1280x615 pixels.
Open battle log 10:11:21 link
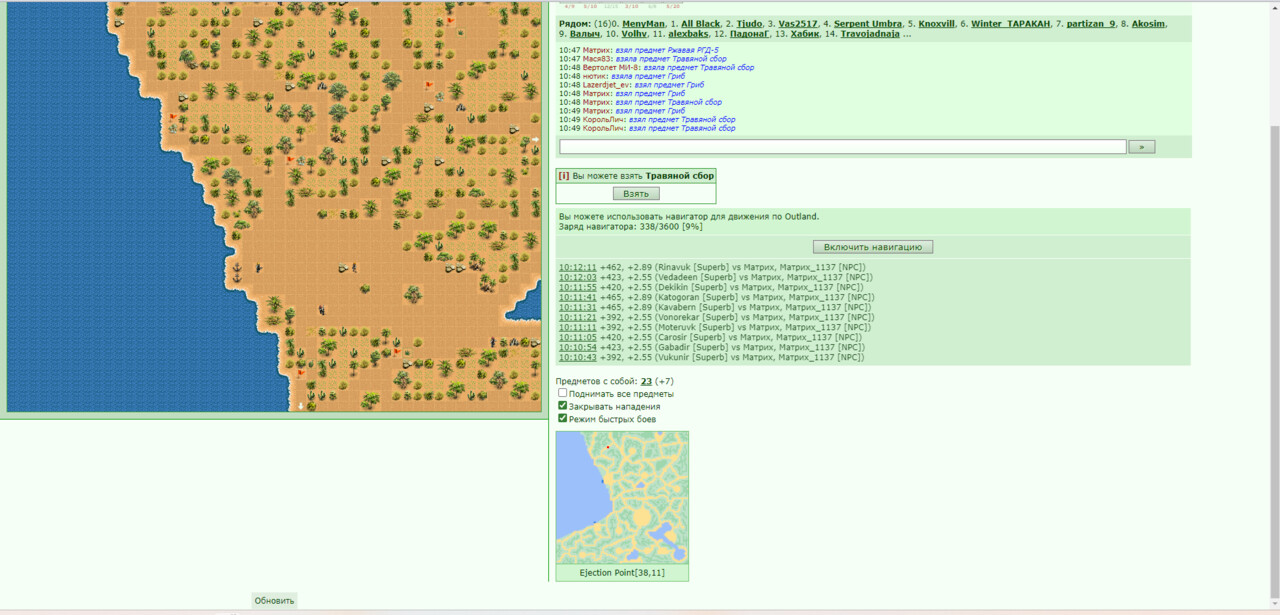click(577, 318)
